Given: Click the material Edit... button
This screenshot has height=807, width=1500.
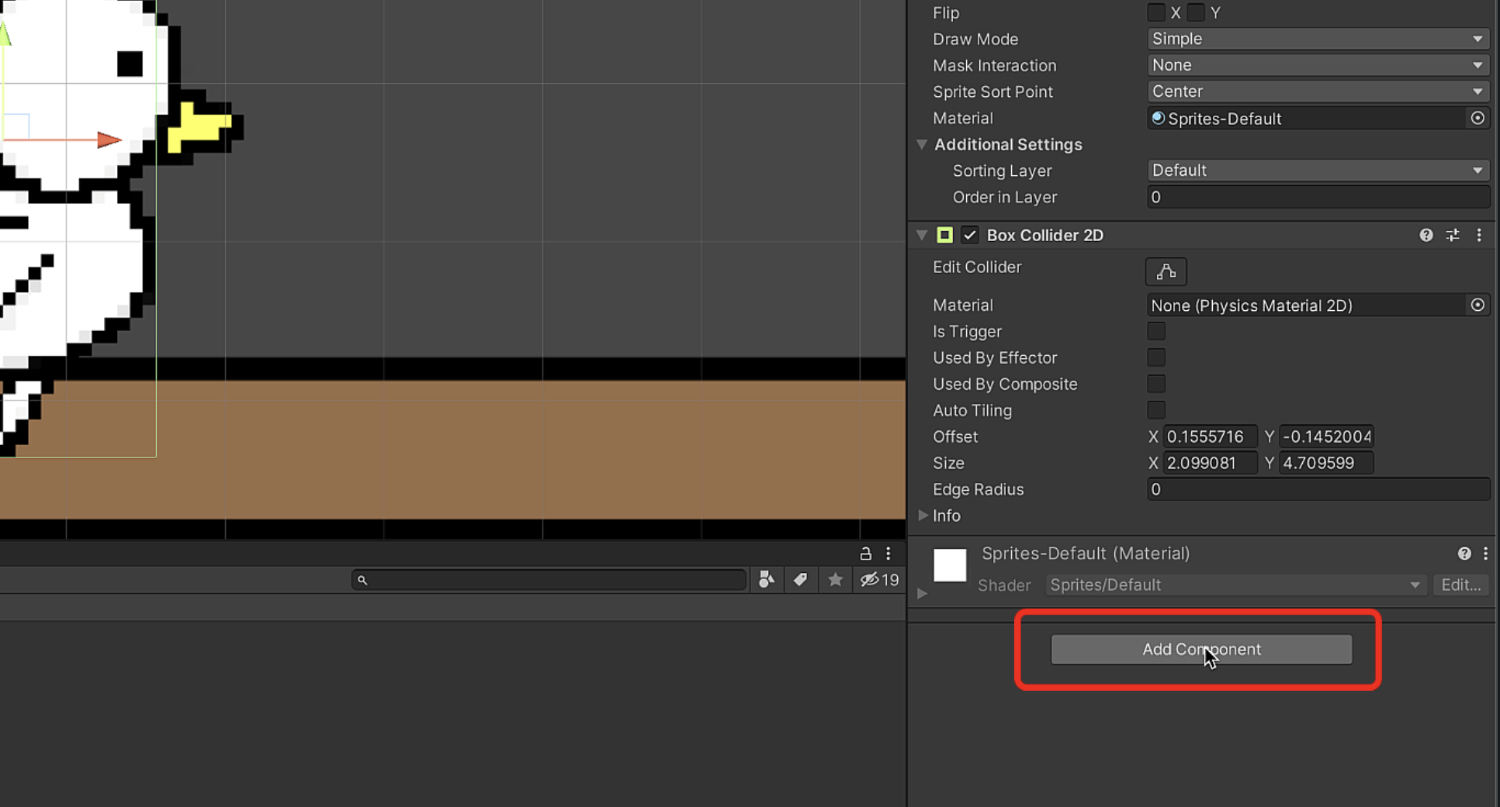Looking at the screenshot, I should pyautogui.click(x=1461, y=585).
